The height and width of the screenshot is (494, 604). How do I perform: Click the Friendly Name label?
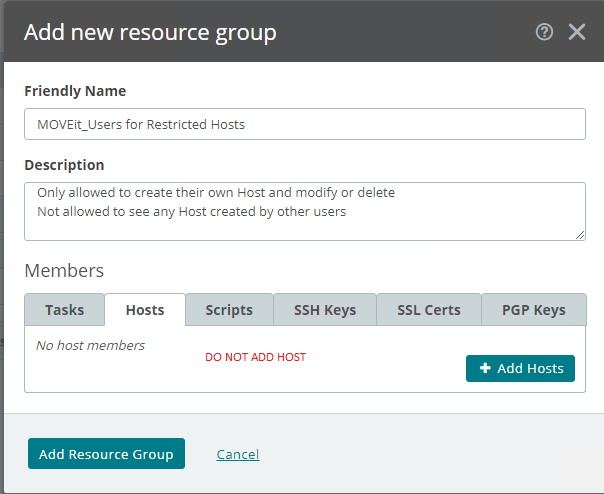[75, 91]
